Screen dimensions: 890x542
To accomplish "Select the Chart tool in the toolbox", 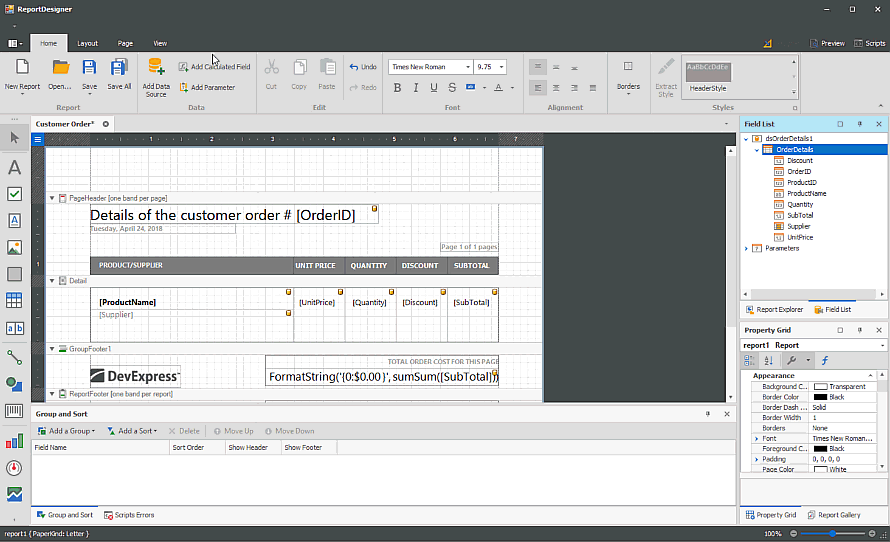I will (x=14, y=440).
